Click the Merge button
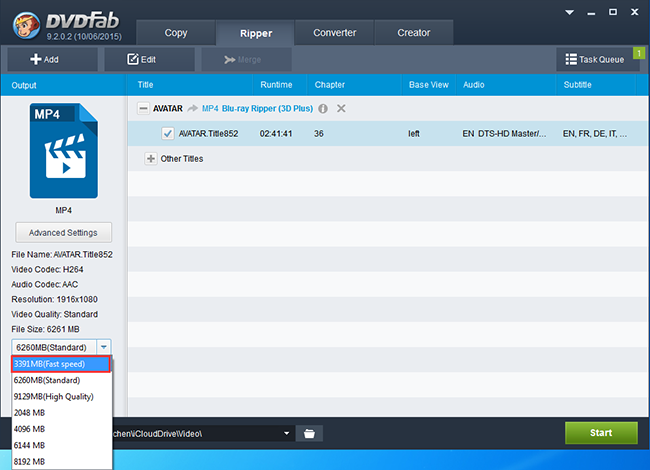650x470 pixels. [246, 59]
